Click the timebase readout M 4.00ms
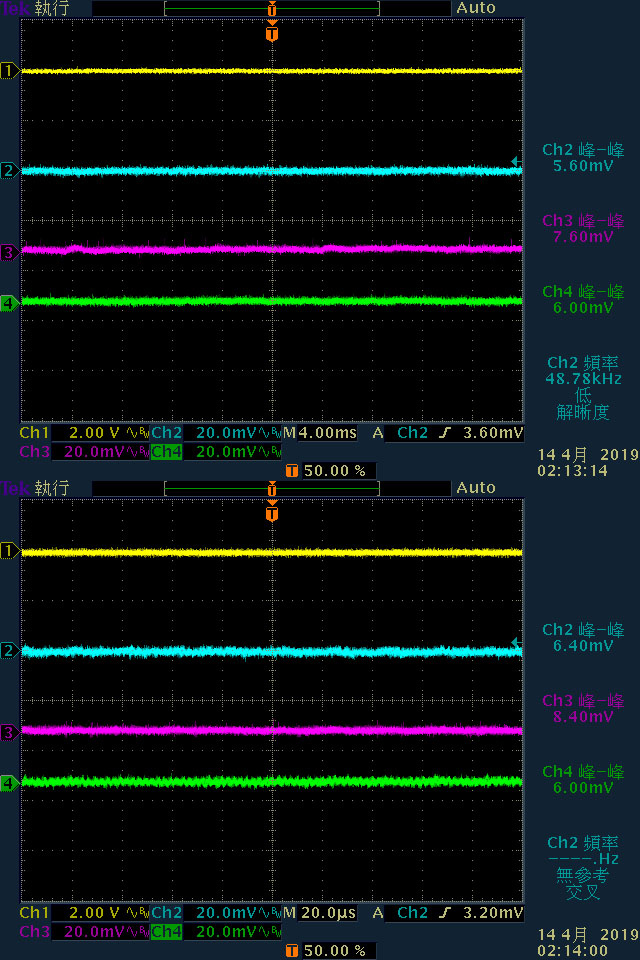This screenshot has width=640, height=960. 320,433
